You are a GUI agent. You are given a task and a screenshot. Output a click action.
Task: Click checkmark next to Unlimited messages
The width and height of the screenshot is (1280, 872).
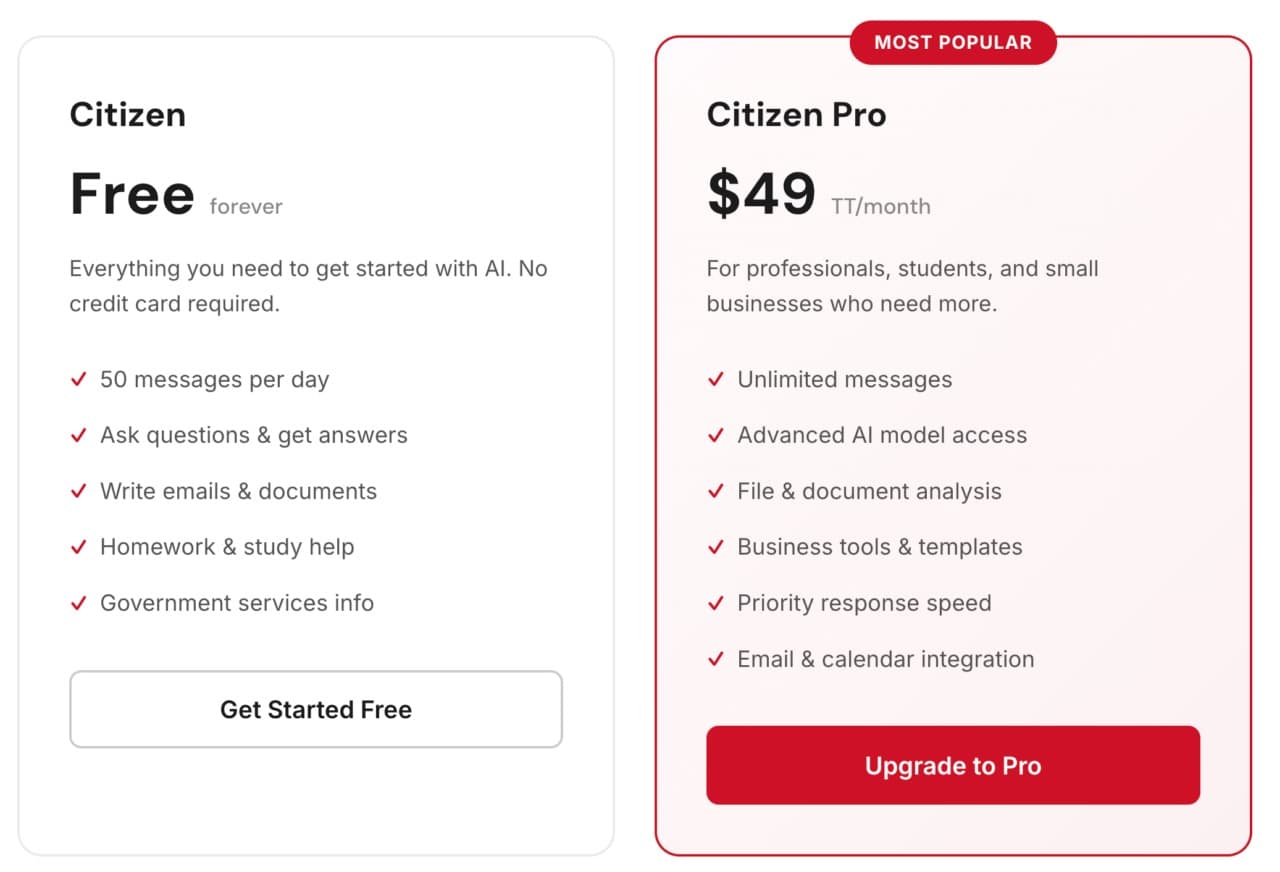[715, 380]
